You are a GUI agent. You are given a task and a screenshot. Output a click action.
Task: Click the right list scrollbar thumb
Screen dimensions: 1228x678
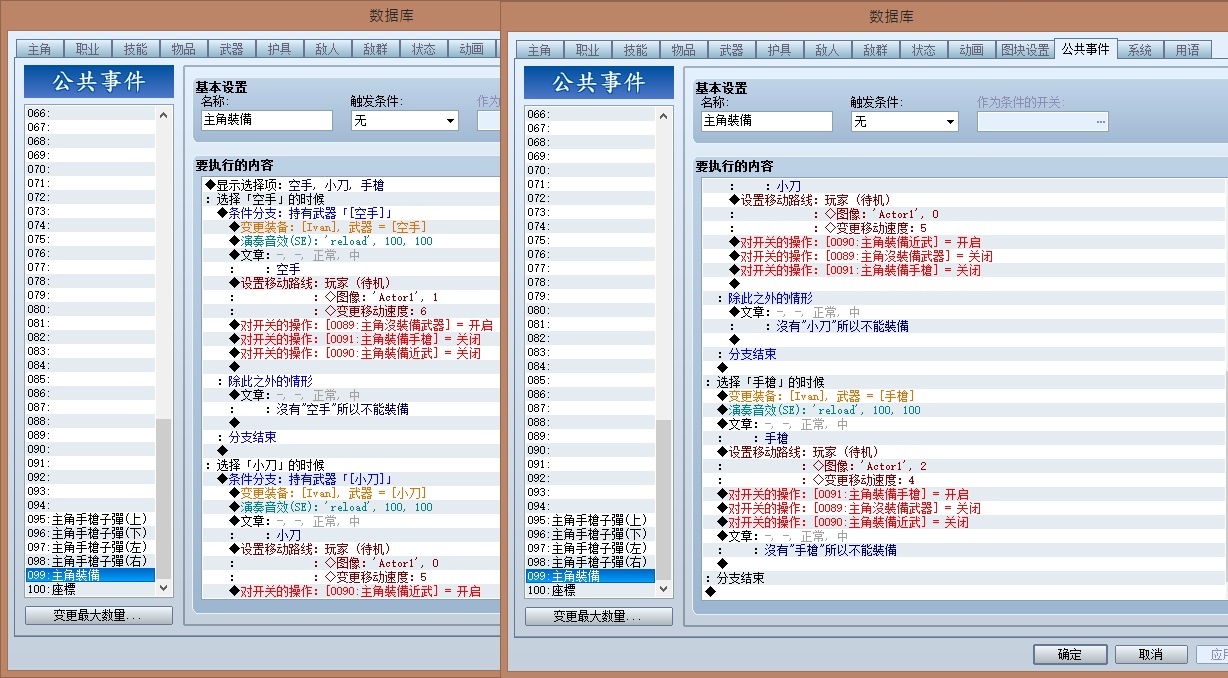click(664, 499)
